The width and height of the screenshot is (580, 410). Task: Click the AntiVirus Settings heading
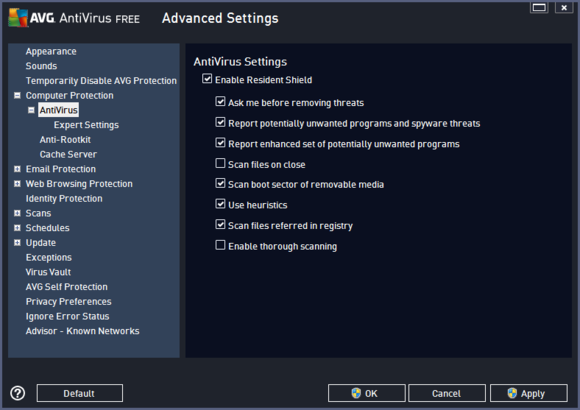click(240, 61)
